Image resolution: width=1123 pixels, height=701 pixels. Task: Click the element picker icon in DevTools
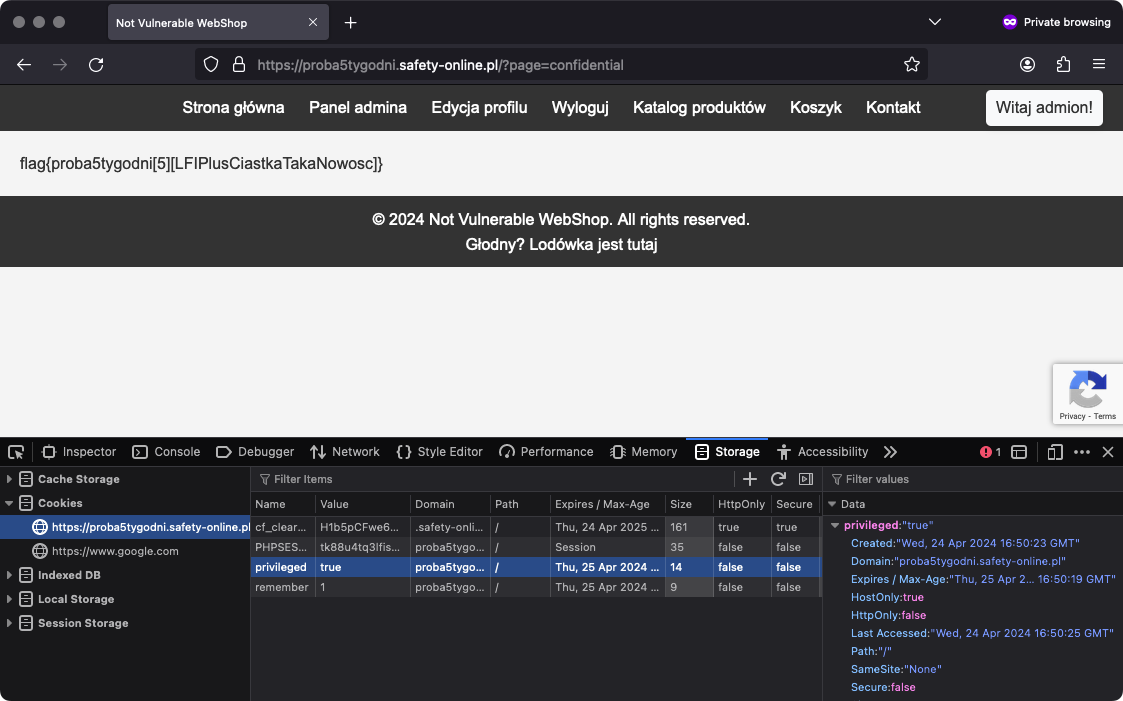pyautogui.click(x=16, y=452)
